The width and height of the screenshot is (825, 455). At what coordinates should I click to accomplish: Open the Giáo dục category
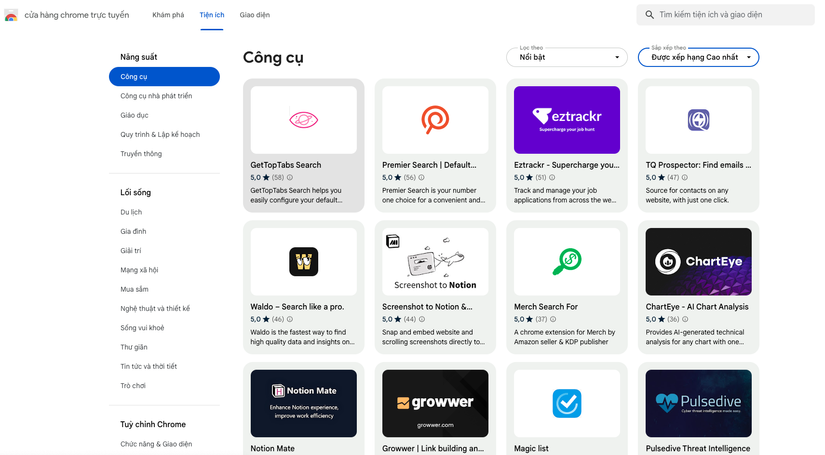pos(134,115)
